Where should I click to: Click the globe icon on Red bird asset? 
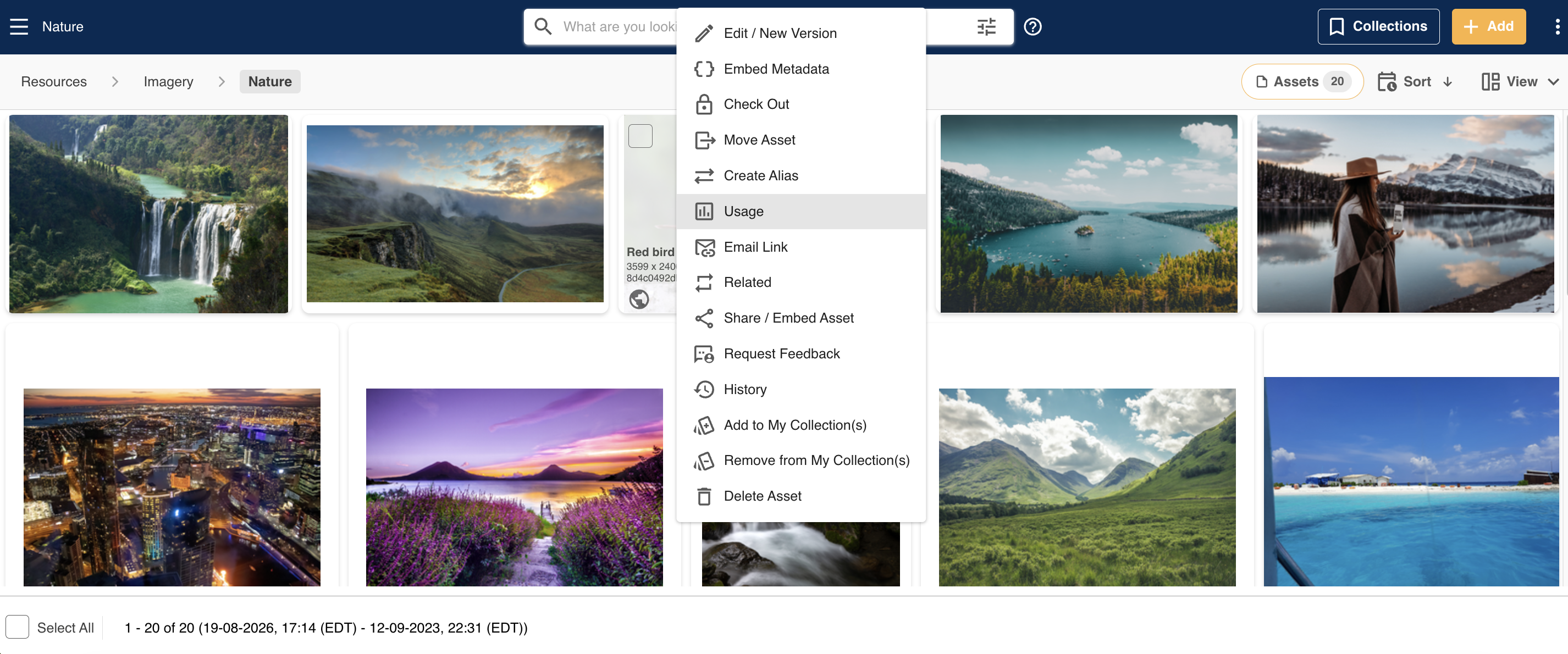(x=638, y=299)
